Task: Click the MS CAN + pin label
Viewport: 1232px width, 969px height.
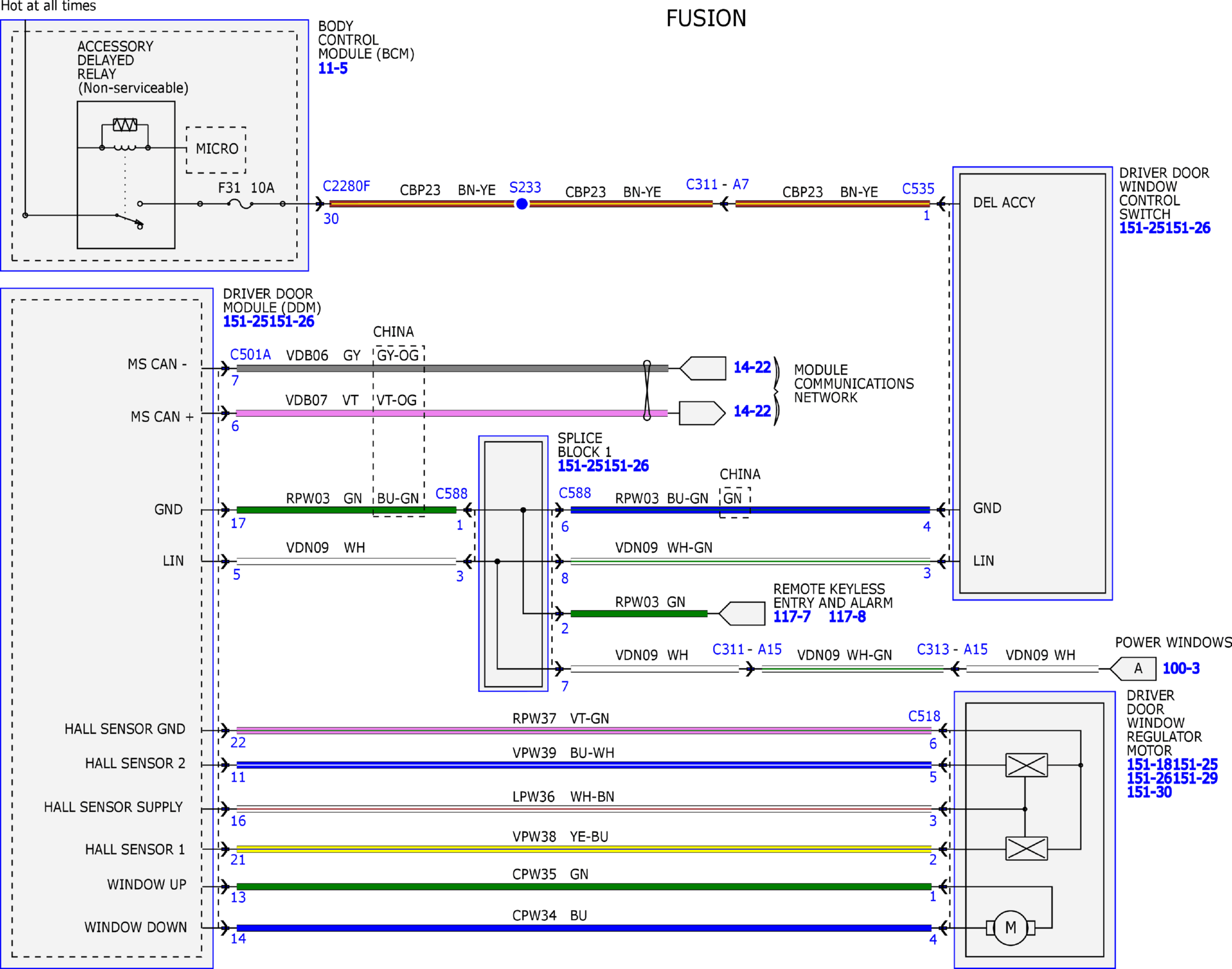Action: (x=162, y=417)
